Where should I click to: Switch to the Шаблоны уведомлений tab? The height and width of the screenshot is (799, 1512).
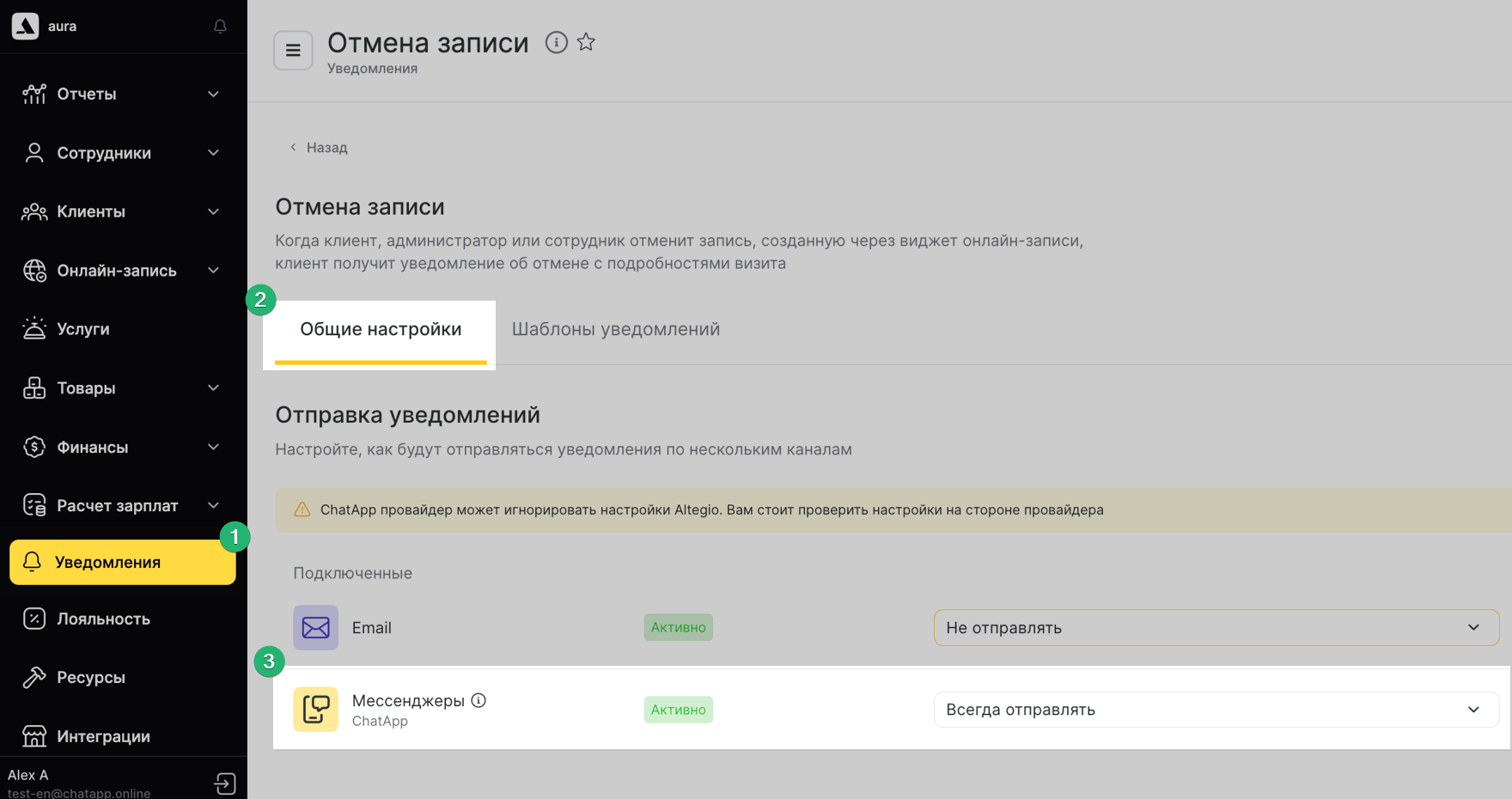click(615, 329)
